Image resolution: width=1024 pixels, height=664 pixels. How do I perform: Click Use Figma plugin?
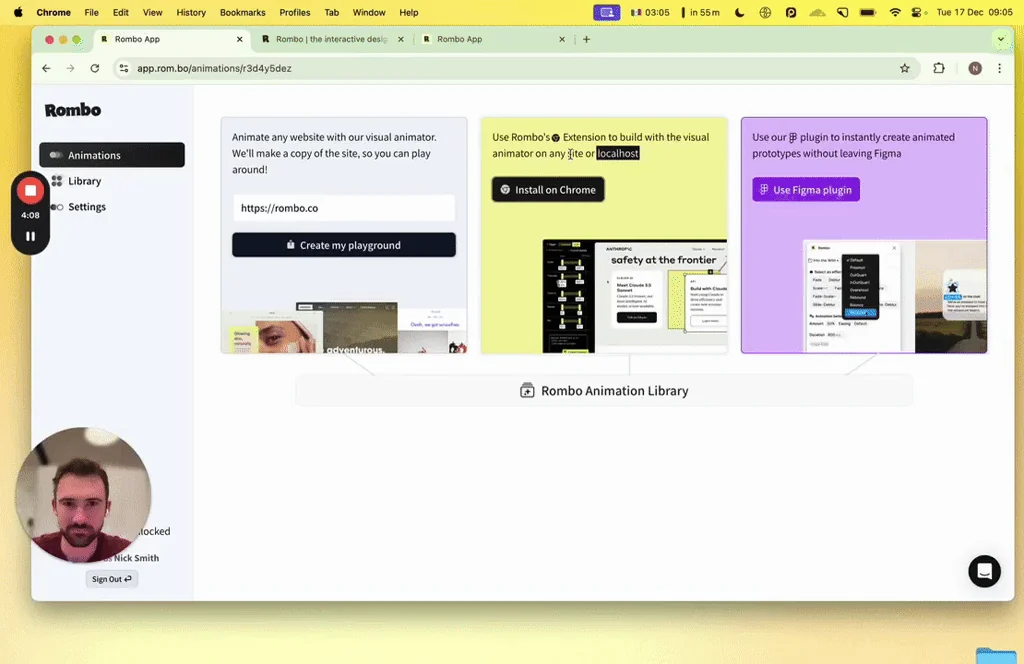tap(806, 189)
